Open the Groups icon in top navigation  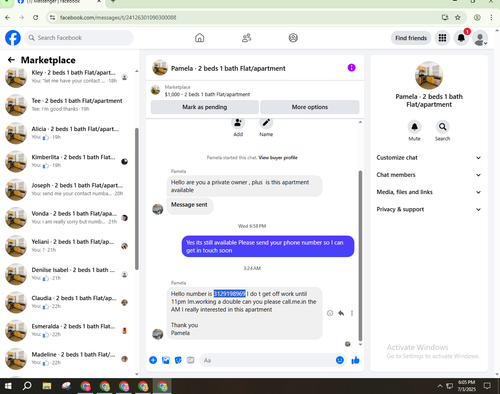293,38
